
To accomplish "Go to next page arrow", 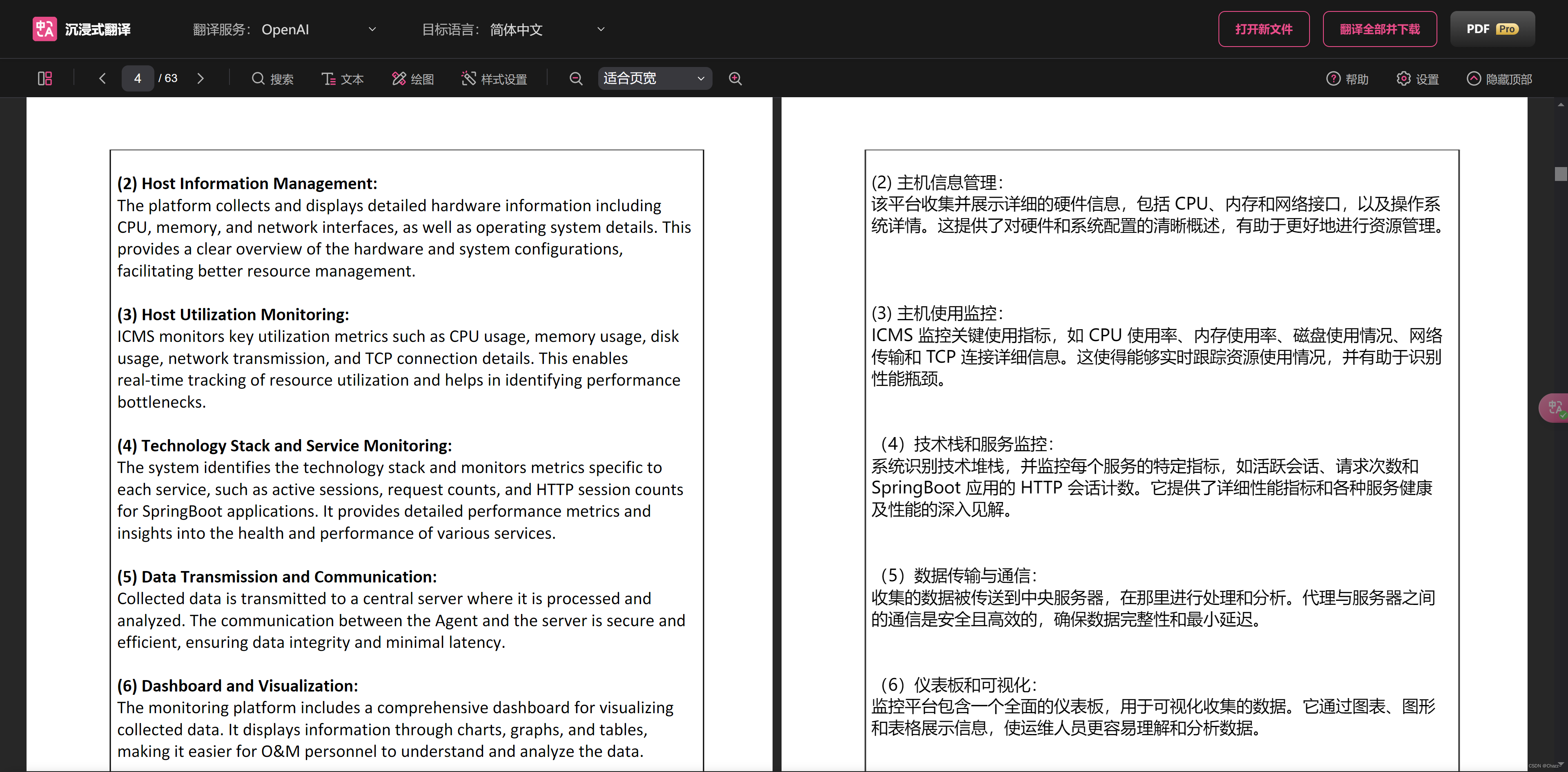I will coord(200,78).
